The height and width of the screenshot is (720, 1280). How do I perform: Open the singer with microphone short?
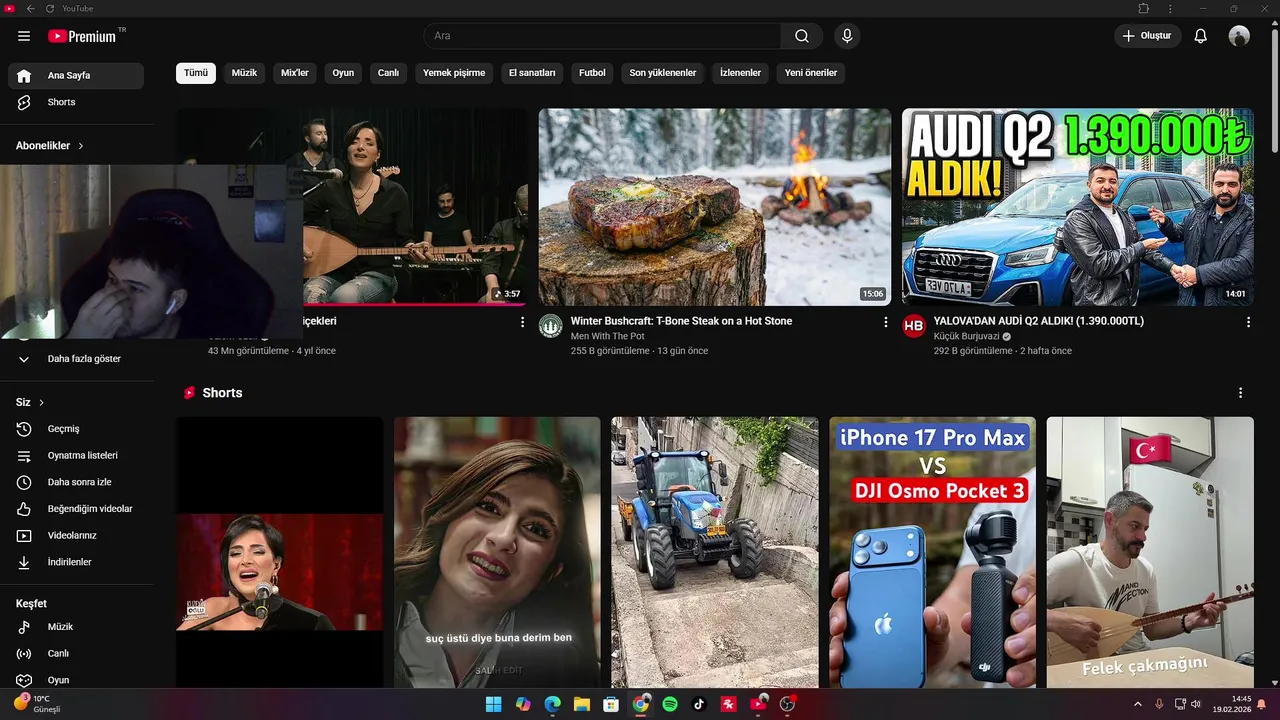tap(280, 552)
